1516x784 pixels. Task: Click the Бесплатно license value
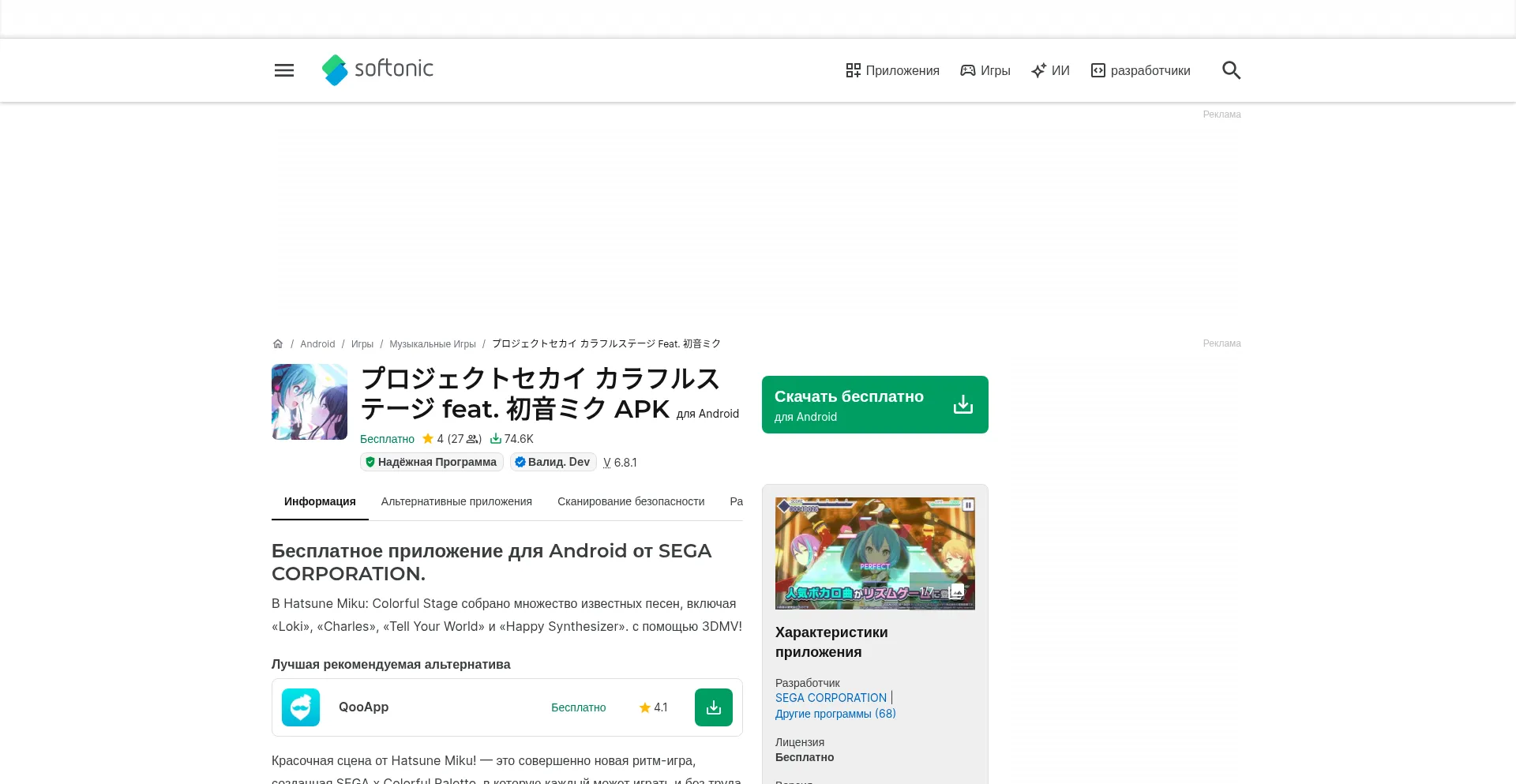(x=805, y=757)
